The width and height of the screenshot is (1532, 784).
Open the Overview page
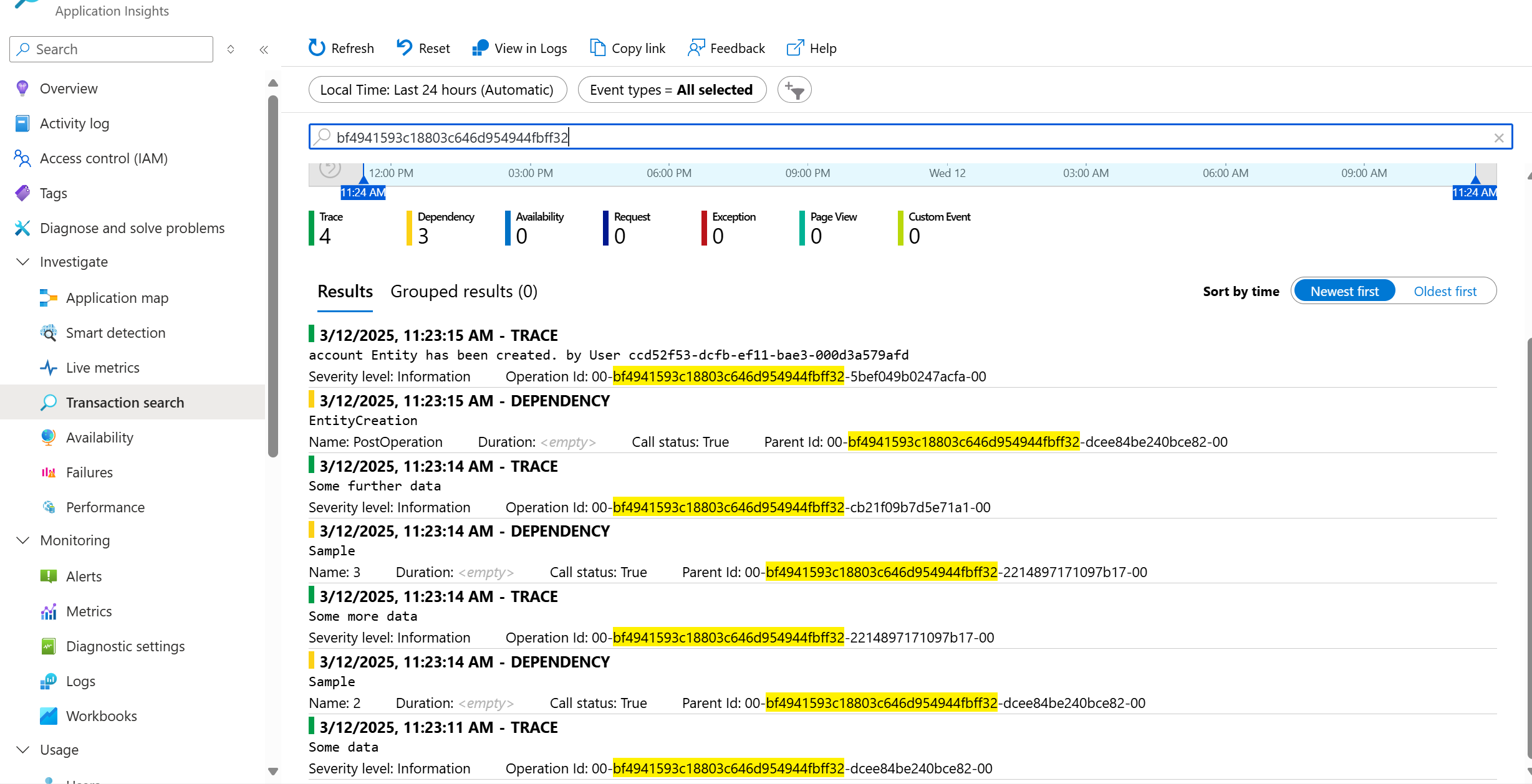coord(69,88)
